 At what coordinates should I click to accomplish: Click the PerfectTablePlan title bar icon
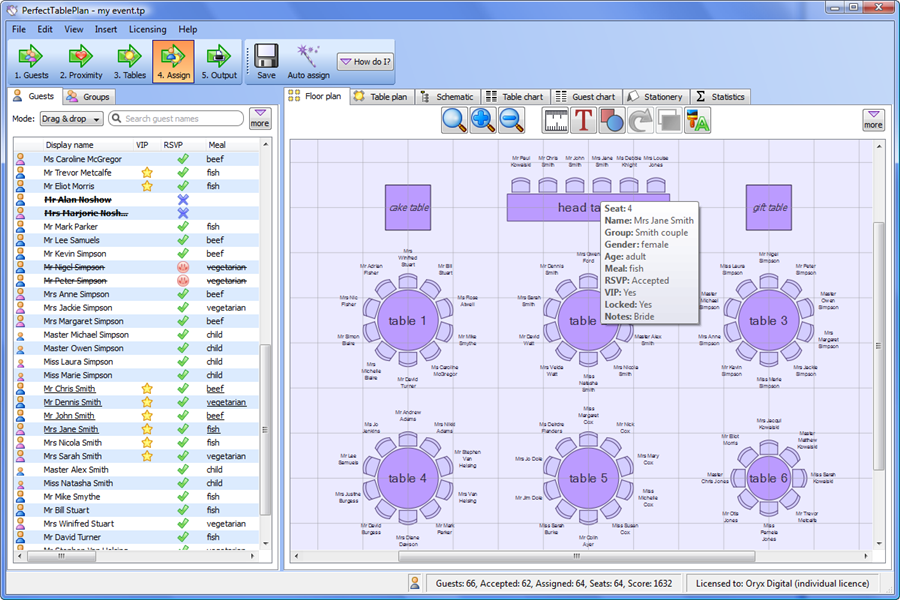tap(12, 10)
